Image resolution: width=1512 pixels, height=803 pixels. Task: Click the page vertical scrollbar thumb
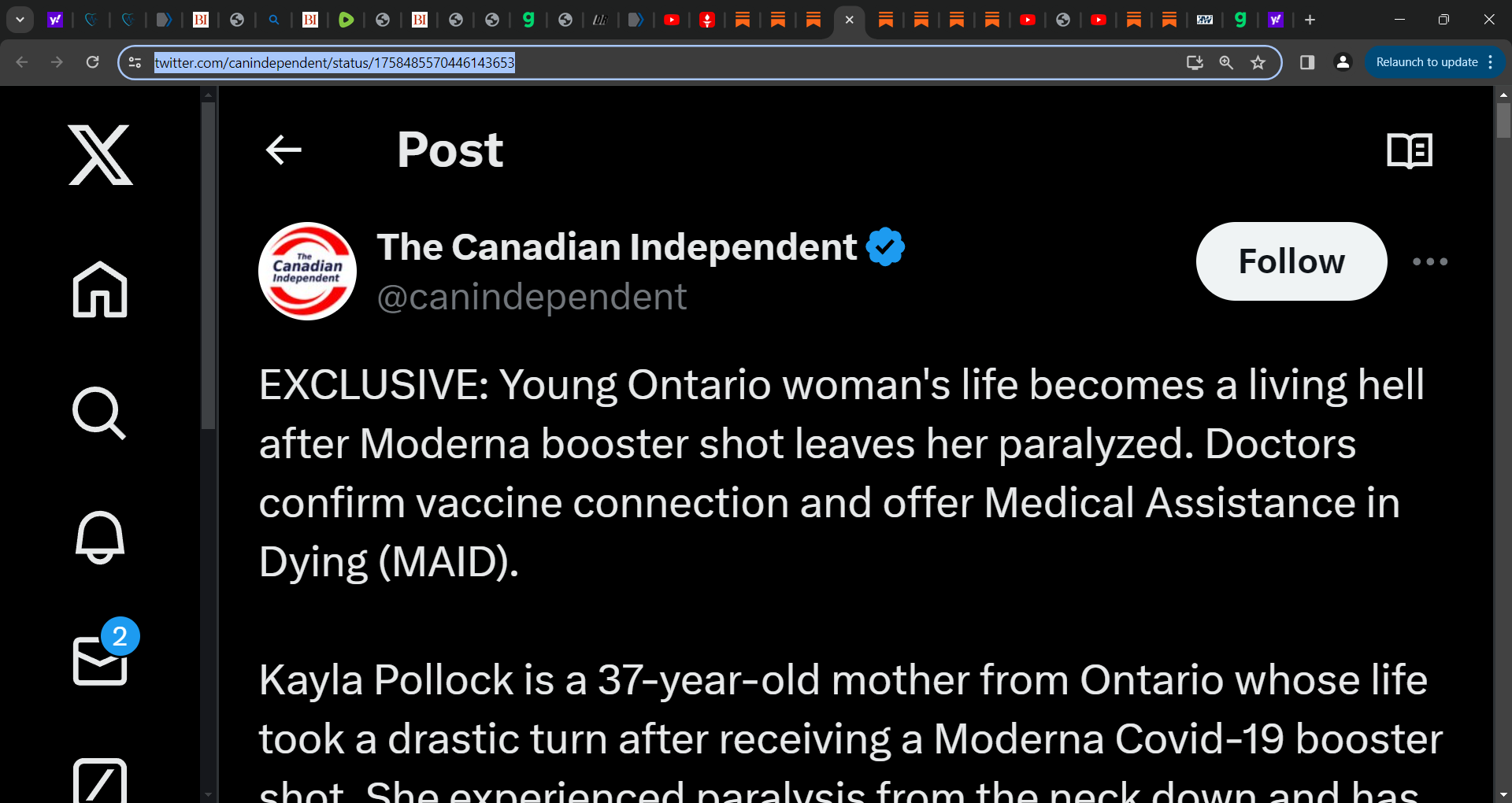pos(1503,120)
